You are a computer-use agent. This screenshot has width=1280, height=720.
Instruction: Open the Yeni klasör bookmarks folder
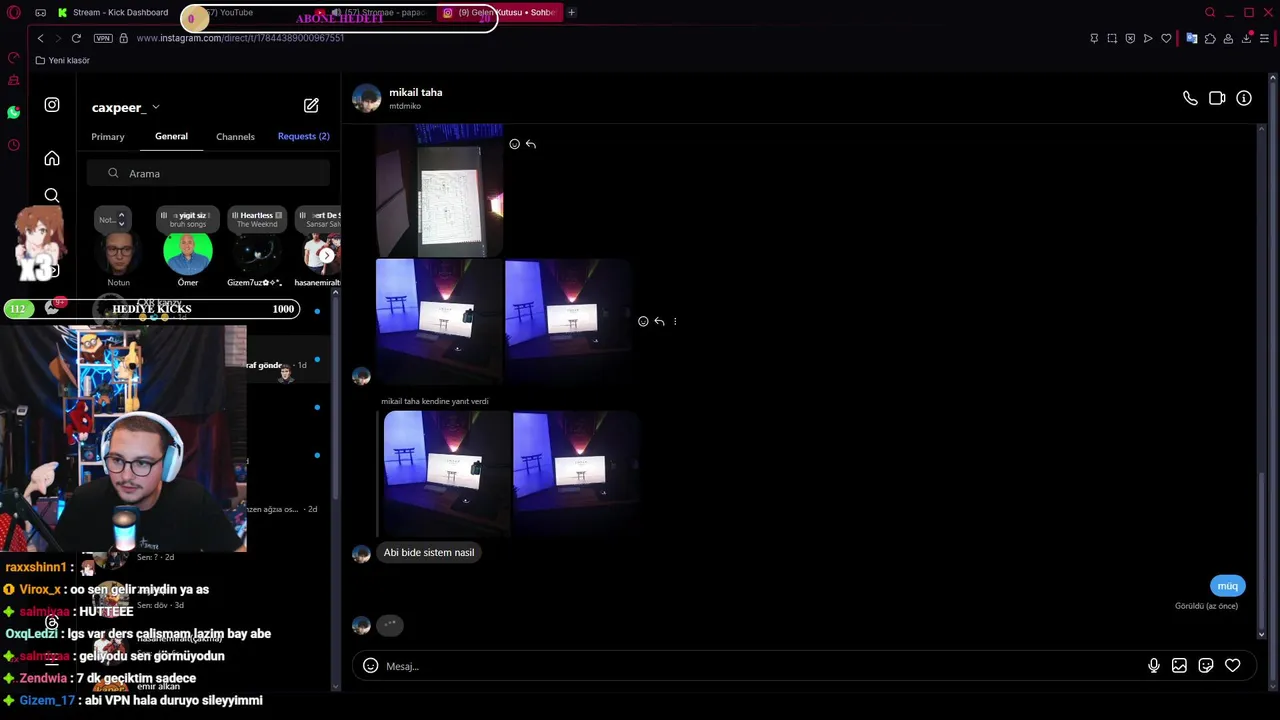coord(62,60)
